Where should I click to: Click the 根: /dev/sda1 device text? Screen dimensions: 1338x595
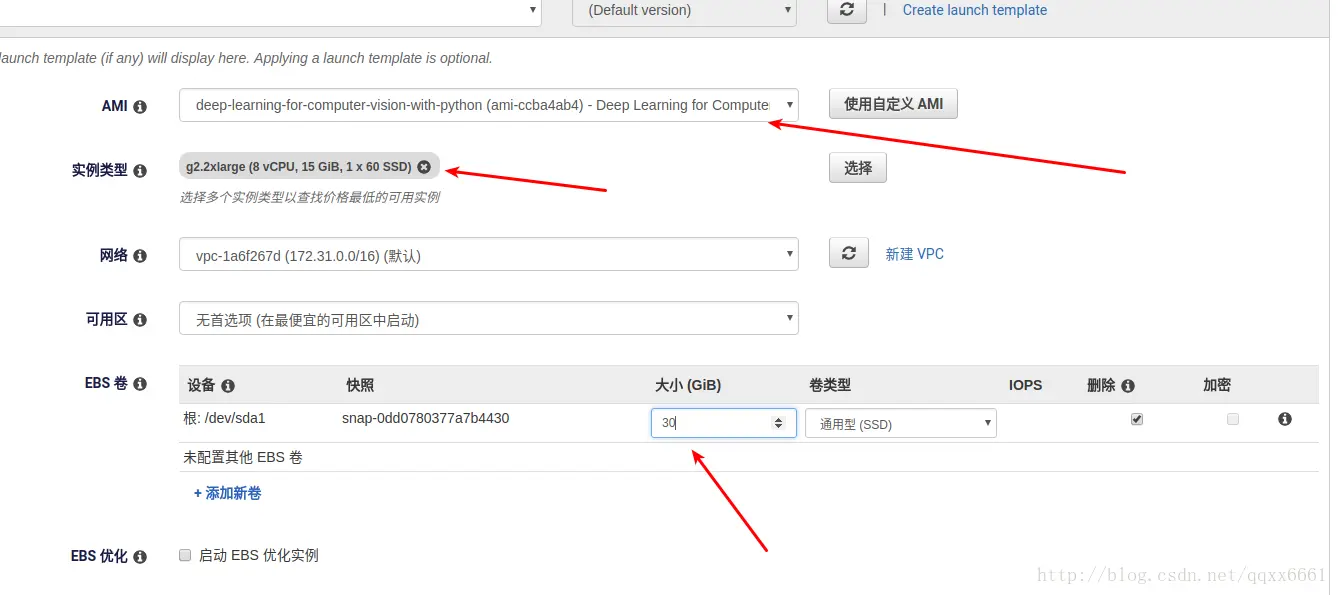pyautogui.click(x=224, y=418)
